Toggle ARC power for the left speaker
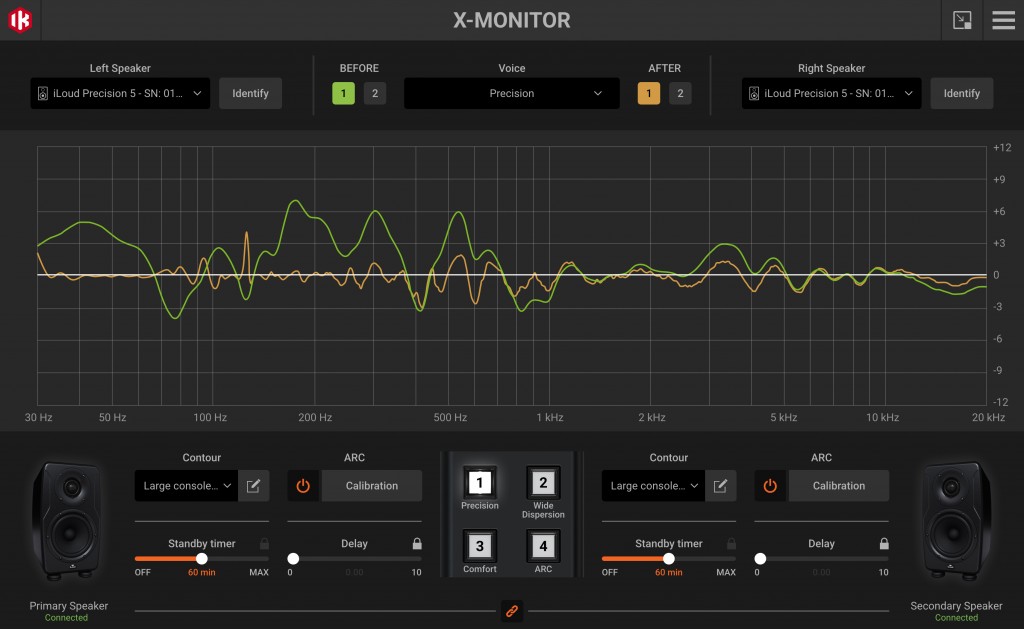1024x629 pixels. [304, 485]
